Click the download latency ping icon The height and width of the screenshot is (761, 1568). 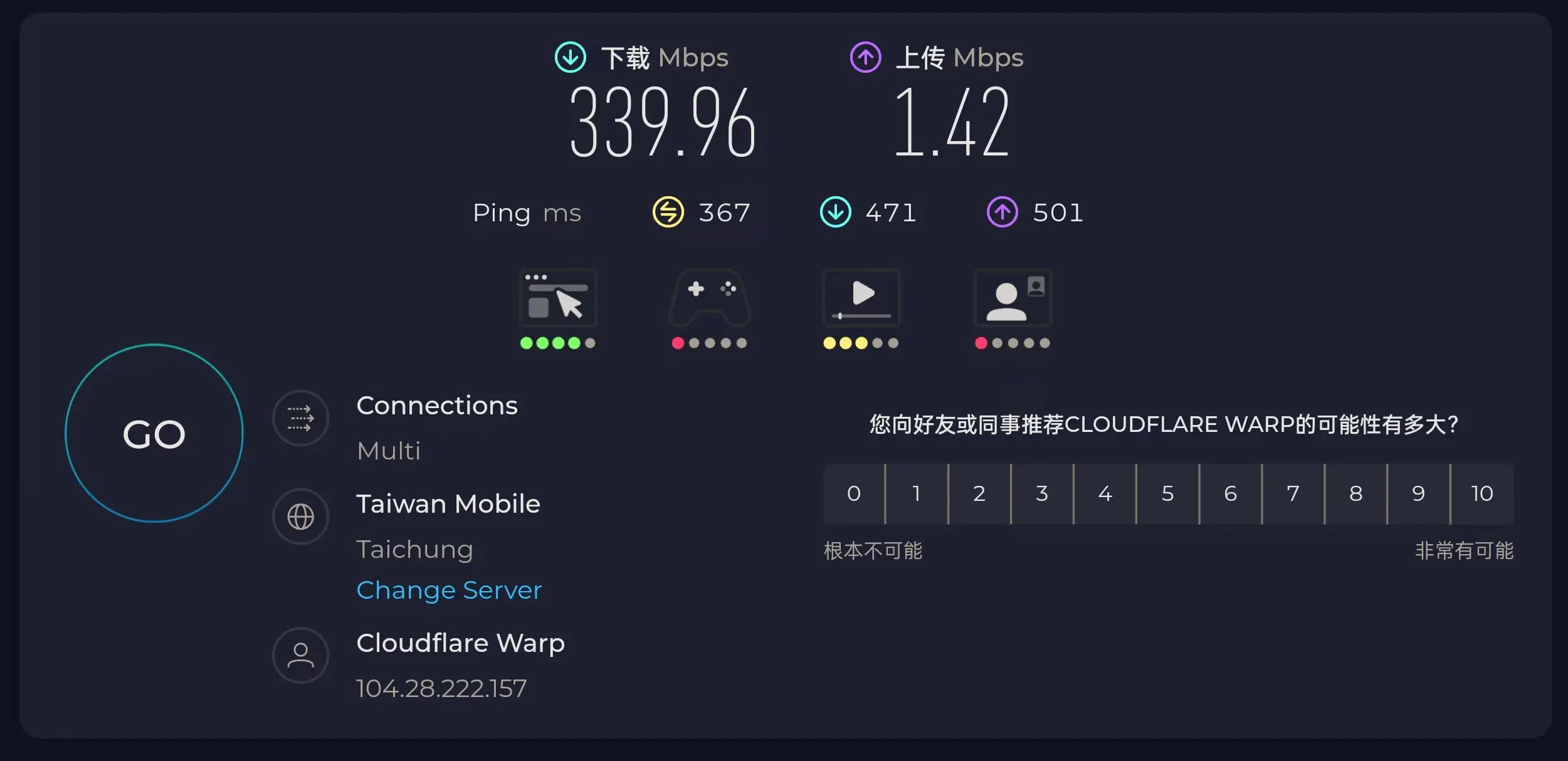tap(835, 212)
